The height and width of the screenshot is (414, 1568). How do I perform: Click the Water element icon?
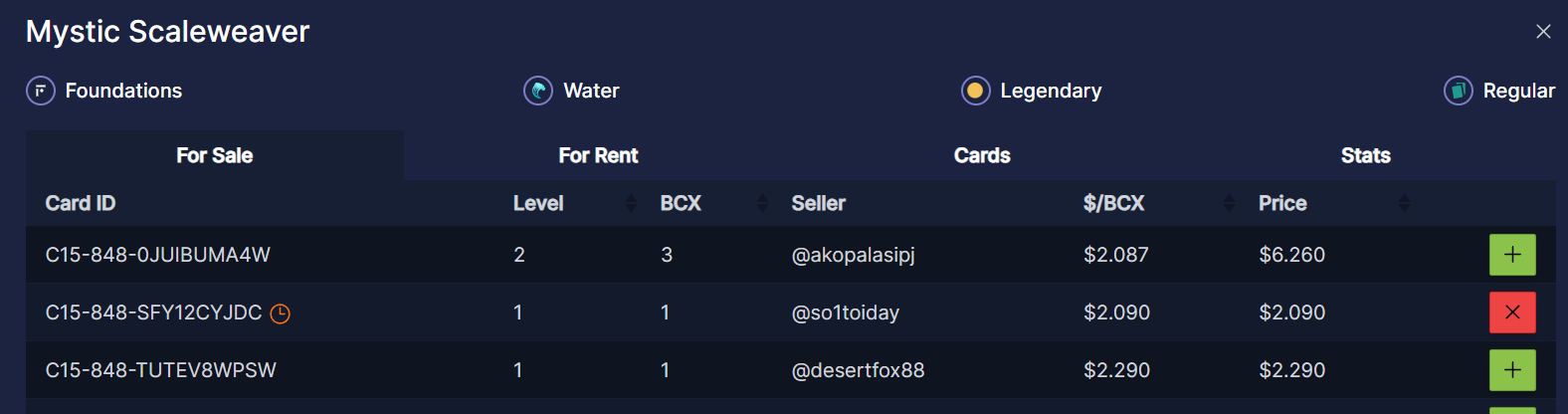pyautogui.click(x=538, y=92)
